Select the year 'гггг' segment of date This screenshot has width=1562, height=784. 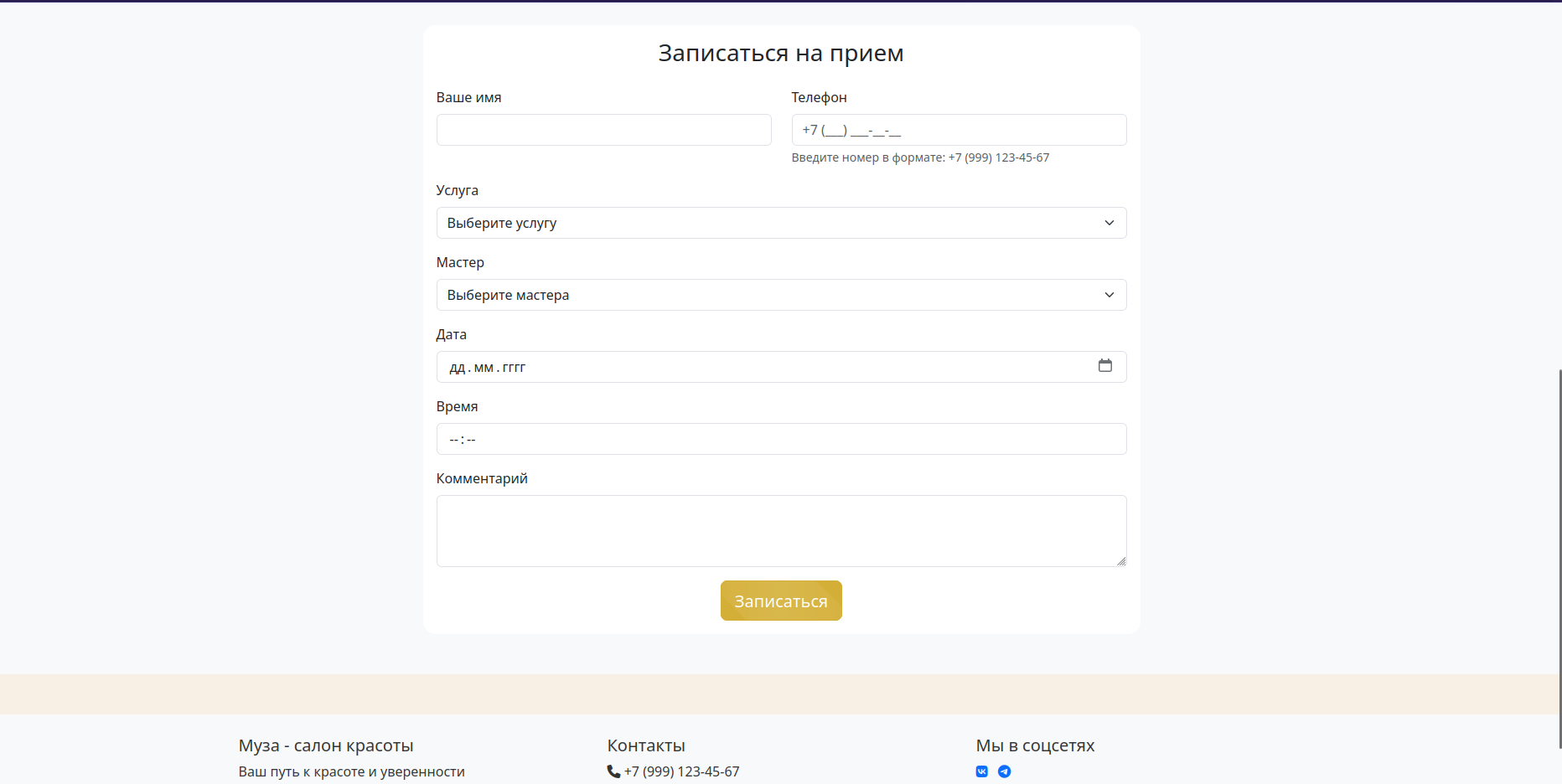click(514, 368)
